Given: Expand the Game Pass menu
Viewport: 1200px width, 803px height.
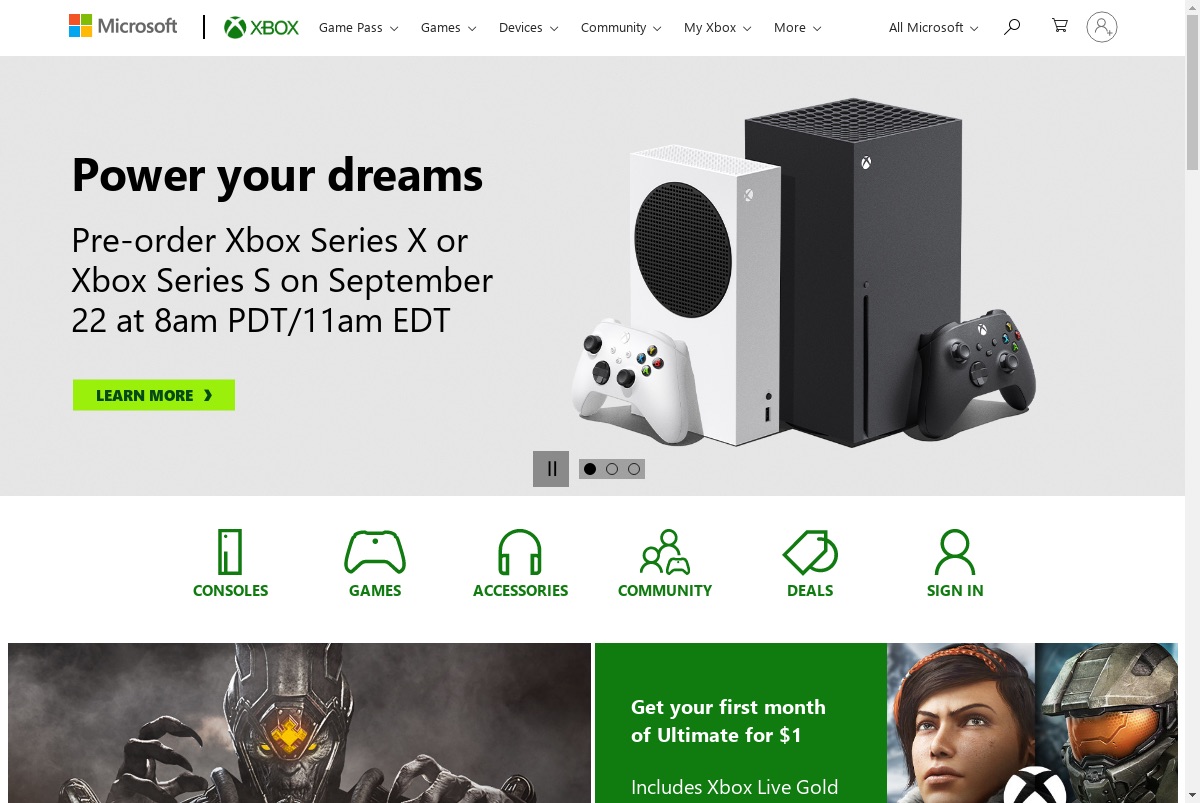Looking at the screenshot, I should tap(358, 27).
